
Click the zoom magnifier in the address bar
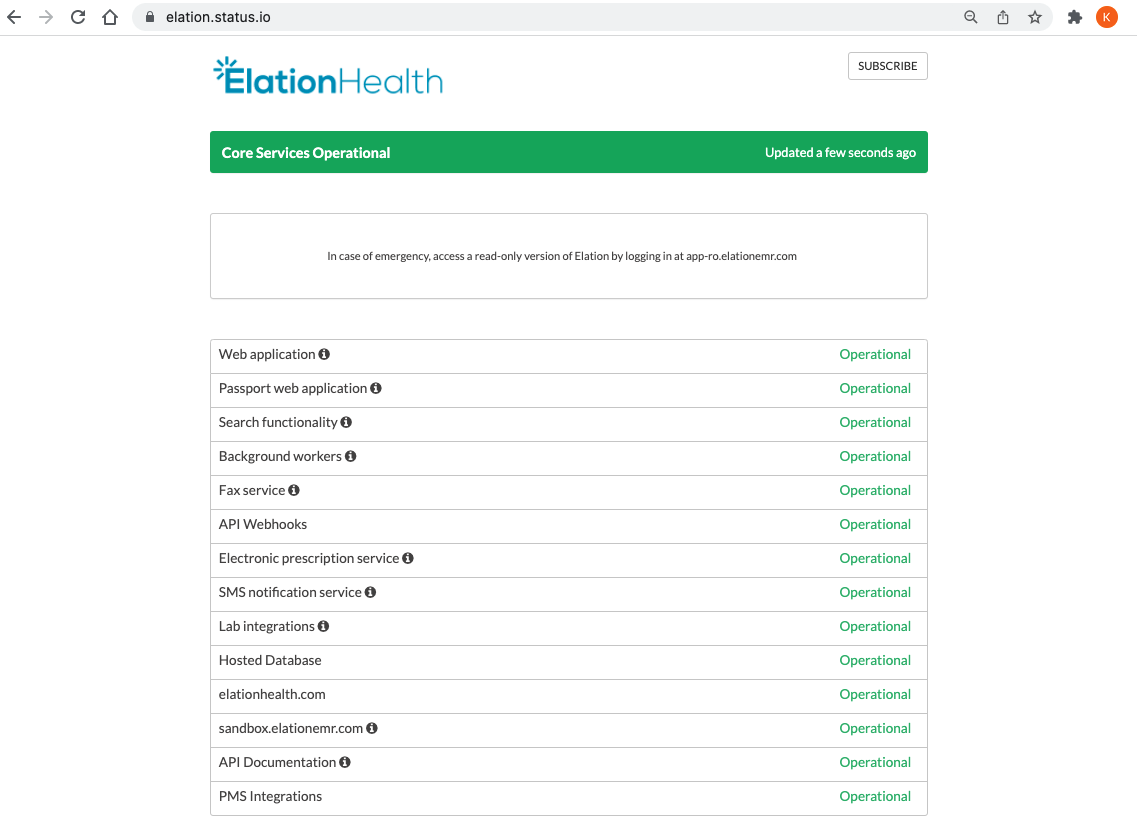970,16
